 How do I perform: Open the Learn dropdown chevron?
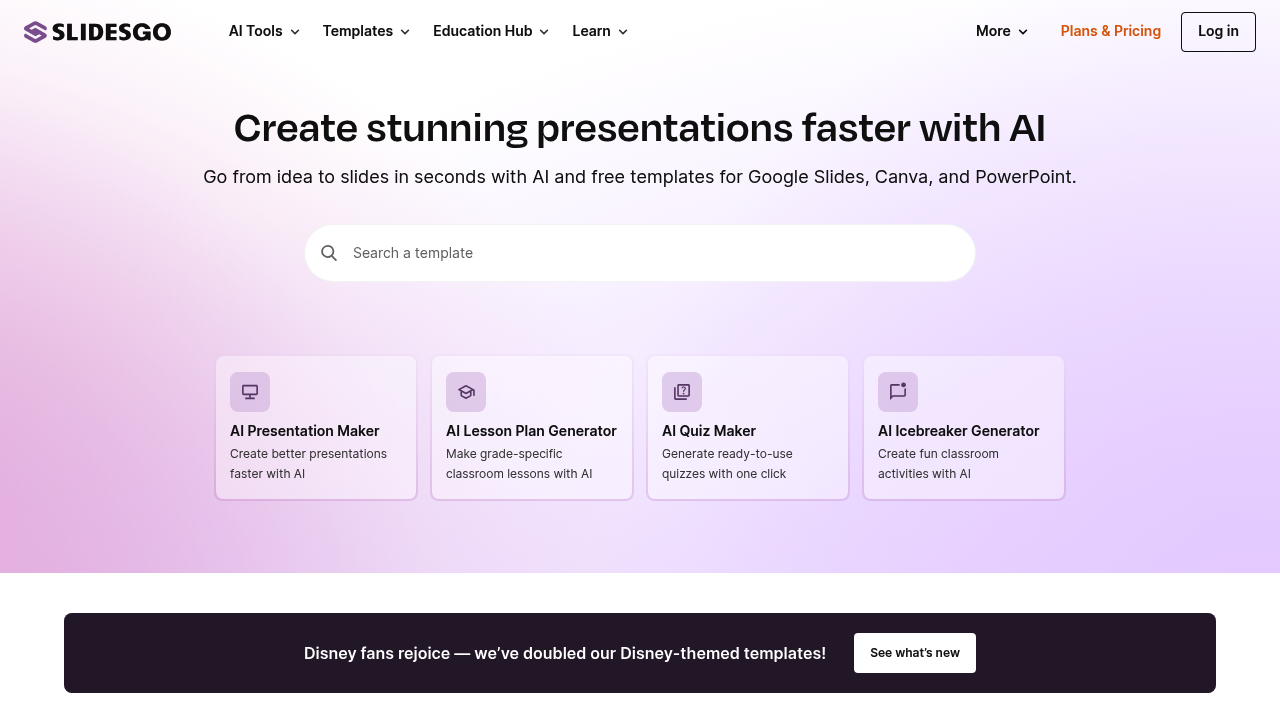tap(623, 32)
